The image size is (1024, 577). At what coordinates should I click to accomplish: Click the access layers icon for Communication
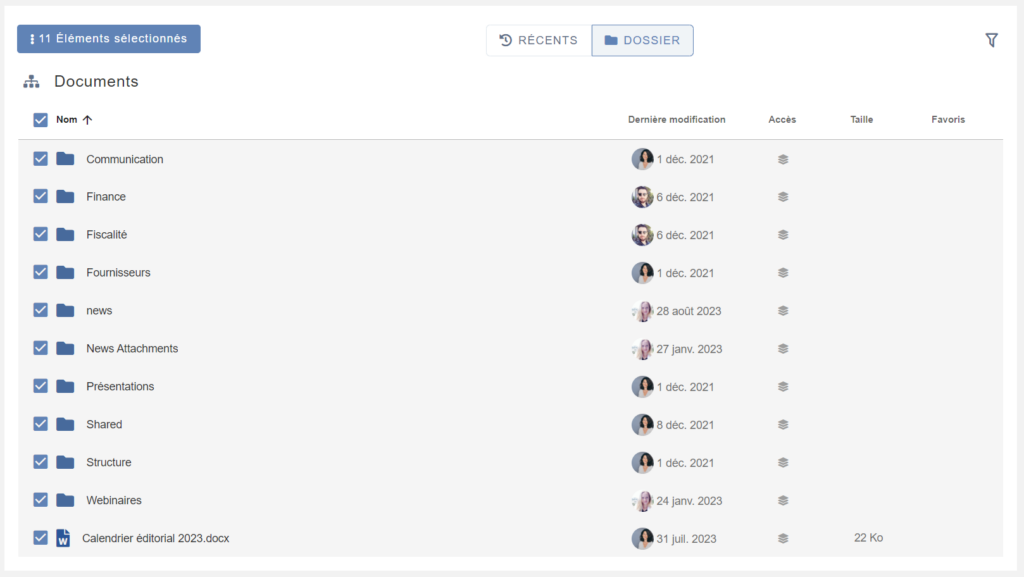(x=783, y=159)
